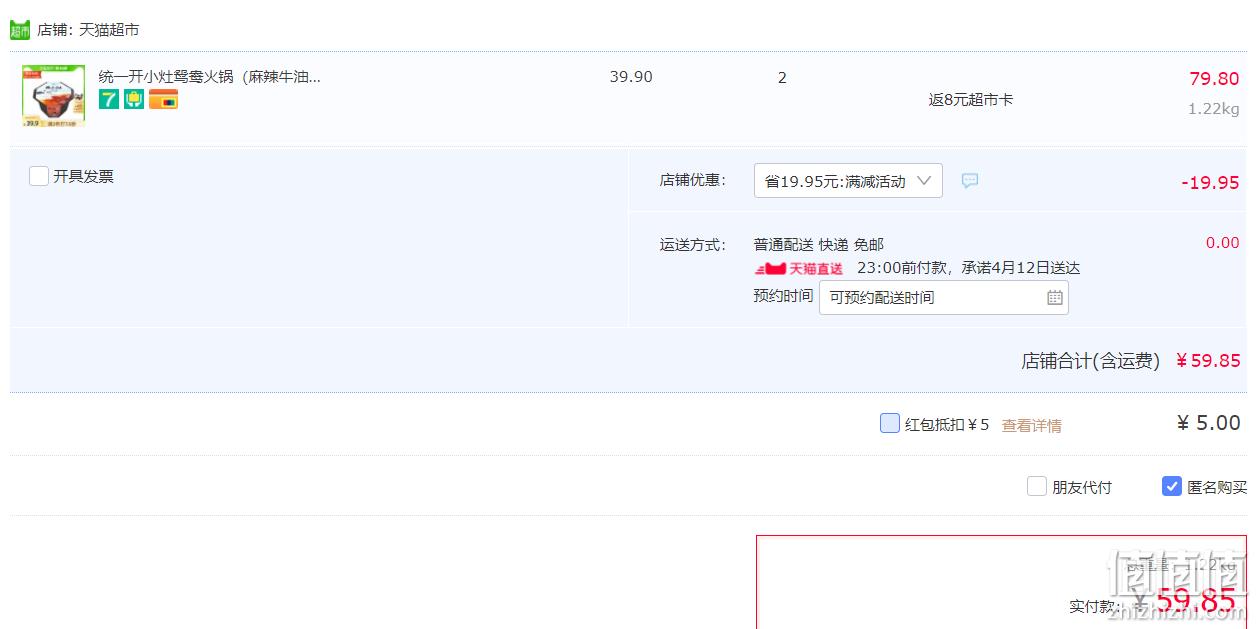Open the hotpot product thumbnail image
1257x629 pixels.
coord(53,96)
